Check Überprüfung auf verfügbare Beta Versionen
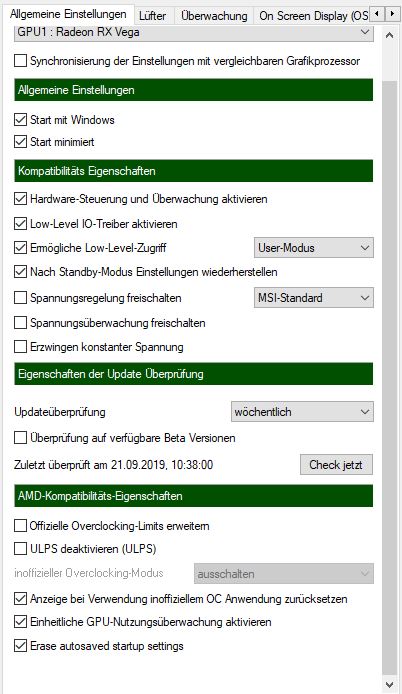 [x=20, y=438]
